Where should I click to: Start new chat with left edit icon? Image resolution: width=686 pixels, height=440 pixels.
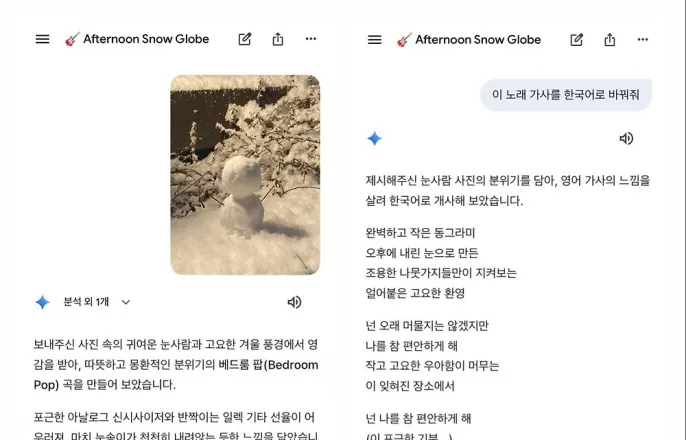pyautogui.click(x=245, y=39)
